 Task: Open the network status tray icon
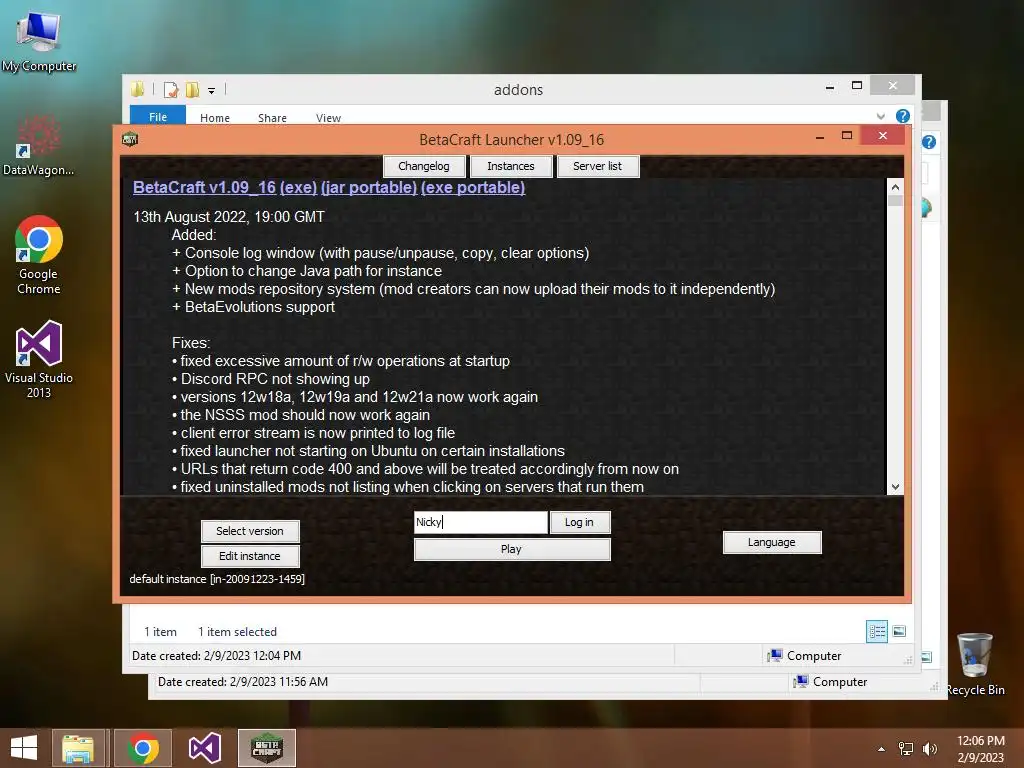coord(906,749)
